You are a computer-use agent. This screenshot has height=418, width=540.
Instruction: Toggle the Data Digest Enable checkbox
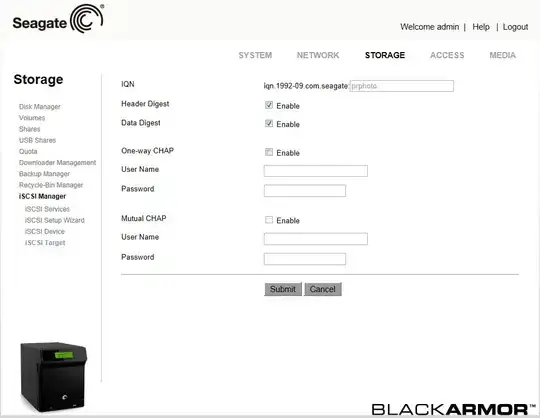pyautogui.click(x=269, y=123)
